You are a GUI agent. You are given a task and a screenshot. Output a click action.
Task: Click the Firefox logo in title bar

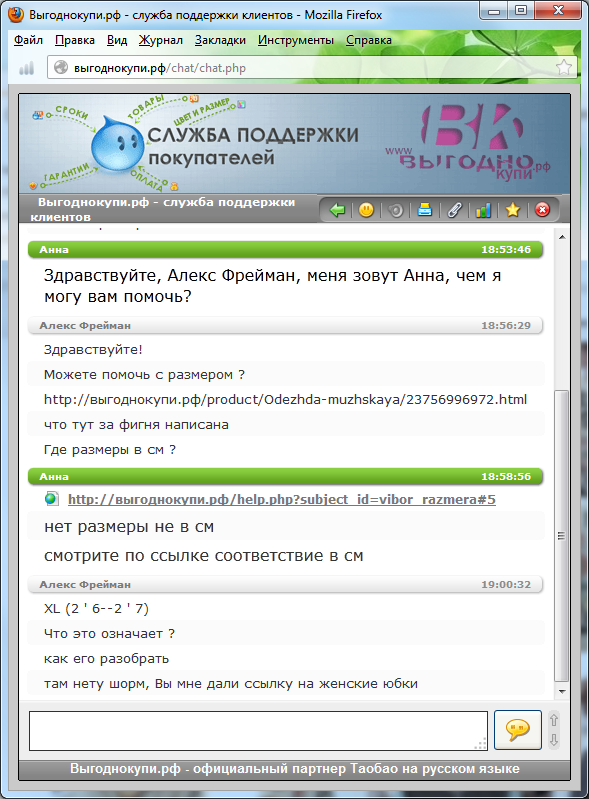click(16, 15)
